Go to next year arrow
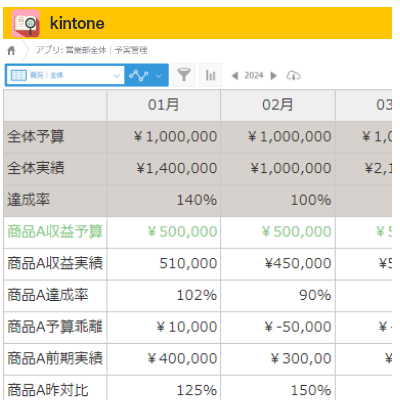Viewport: 400px width, 400px height. [x=274, y=76]
